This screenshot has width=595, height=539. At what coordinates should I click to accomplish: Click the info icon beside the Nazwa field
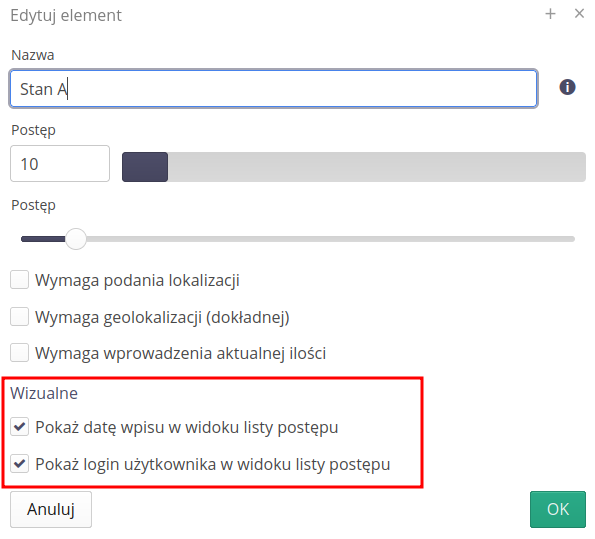click(x=567, y=87)
